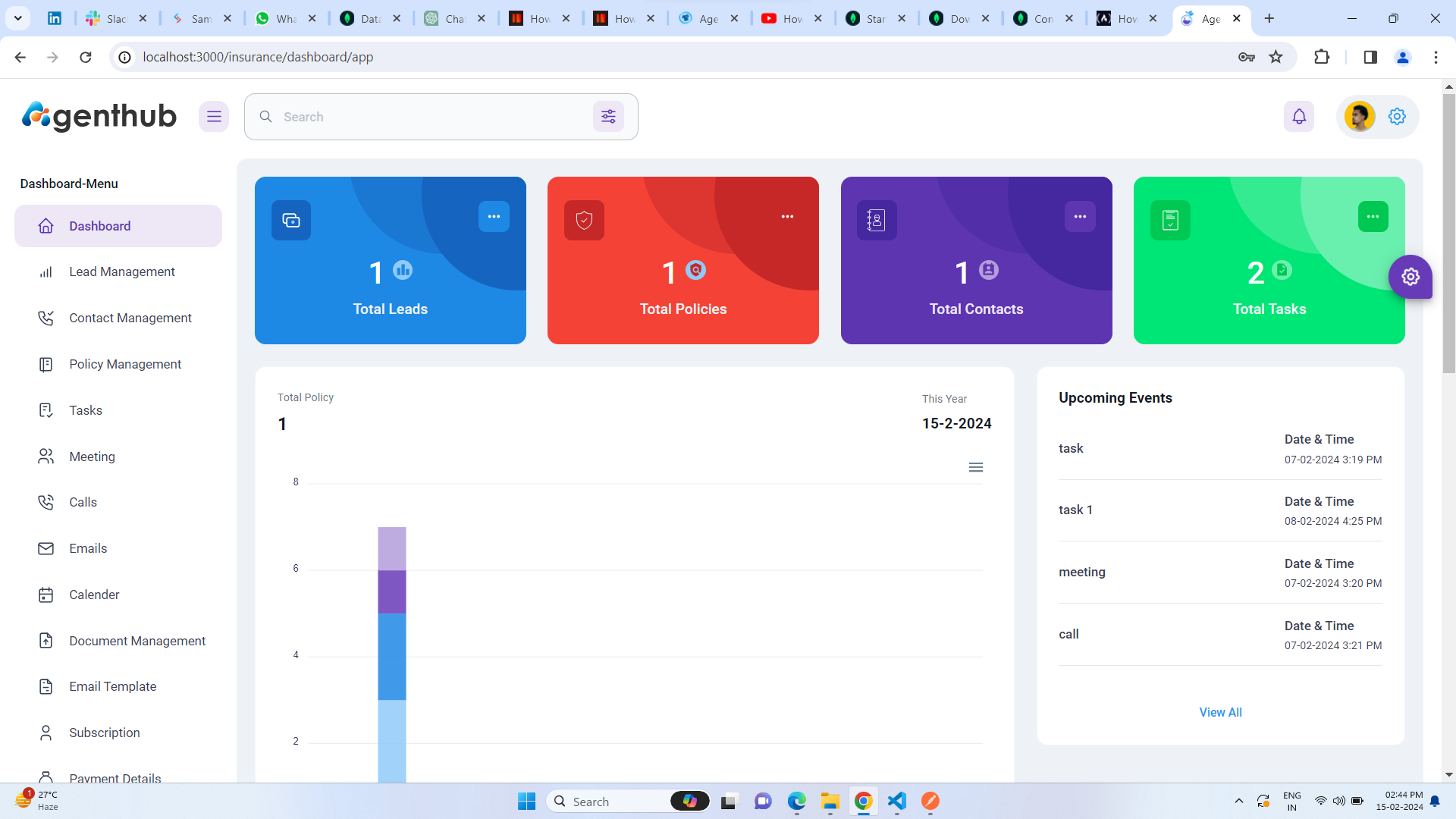The height and width of the screenshot is (819, 1456).
Task: Click the contact book icon on Total Contacts
Action: [x=876, y=220]
